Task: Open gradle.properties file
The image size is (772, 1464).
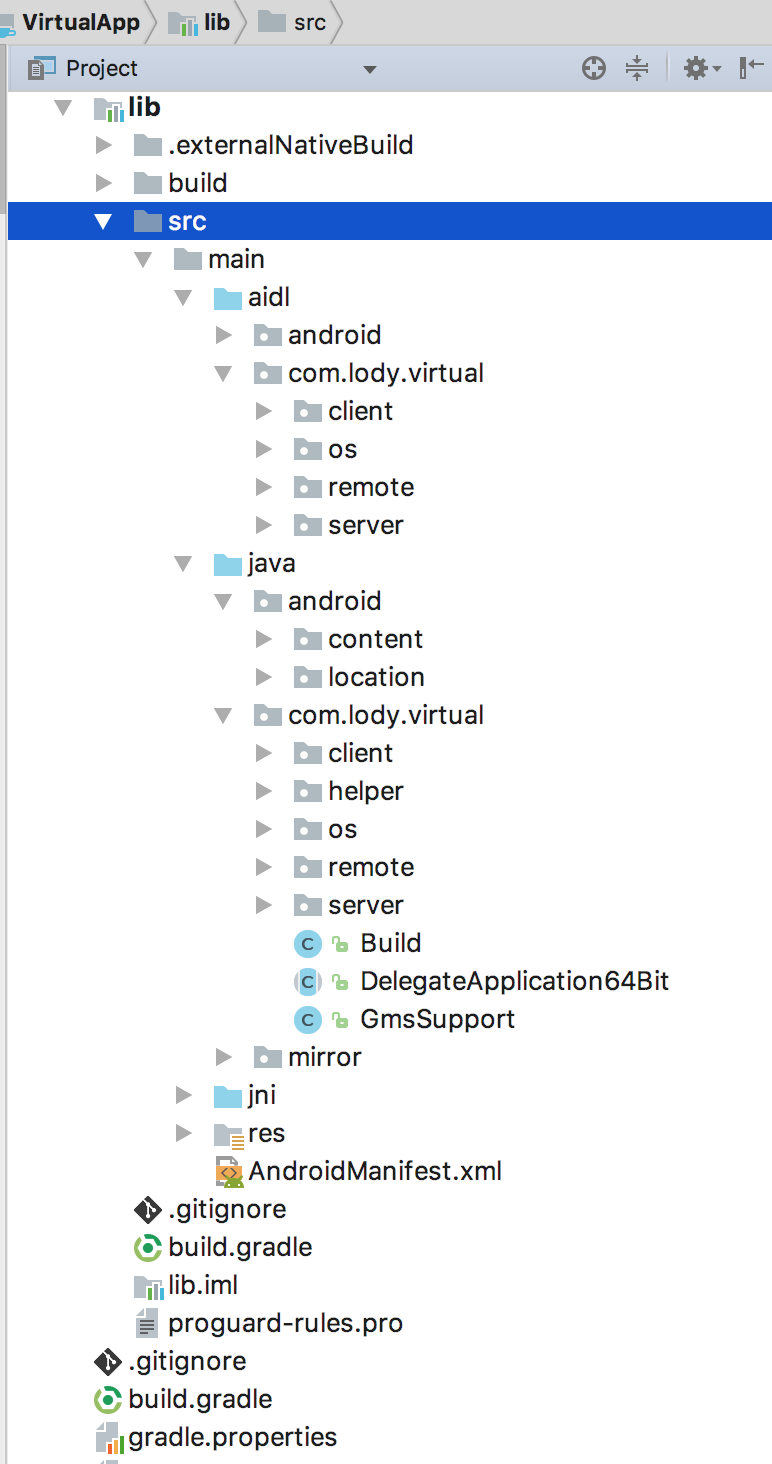Action: 232,1437
